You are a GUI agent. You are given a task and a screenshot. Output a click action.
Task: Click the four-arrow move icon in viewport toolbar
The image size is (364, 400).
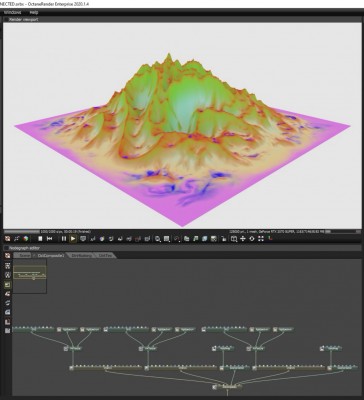(243, 239)
